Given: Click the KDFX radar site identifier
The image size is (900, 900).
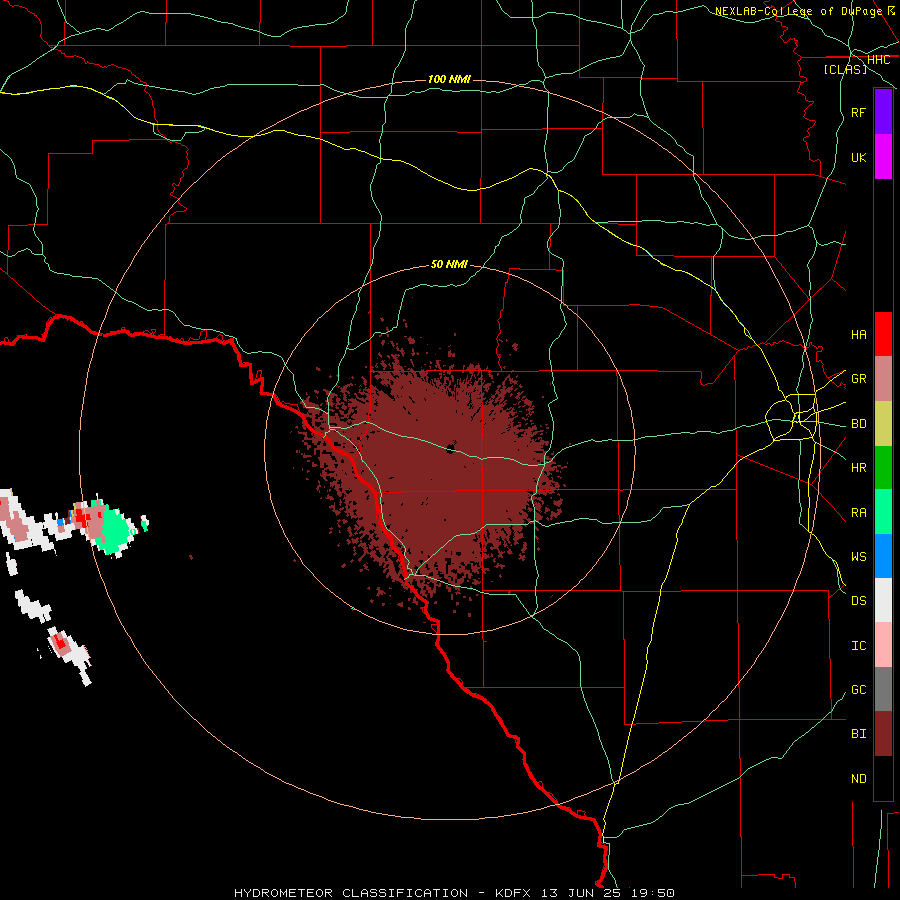Looking at the screenshot, I should click(x=514, y=893).
